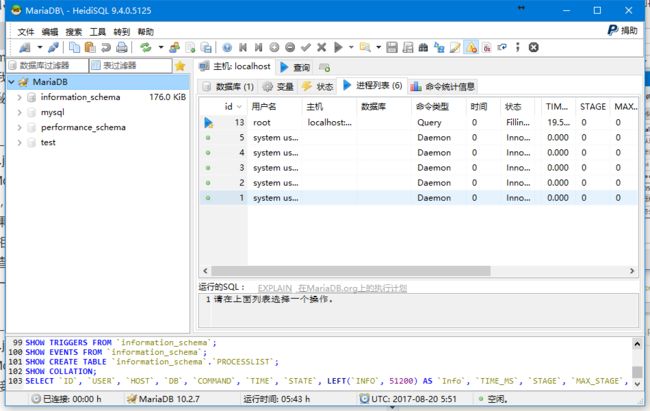Screen dimensions: 650x411
Task: Click the disconnect plug toolbar icon
Action: pos(53,47)
